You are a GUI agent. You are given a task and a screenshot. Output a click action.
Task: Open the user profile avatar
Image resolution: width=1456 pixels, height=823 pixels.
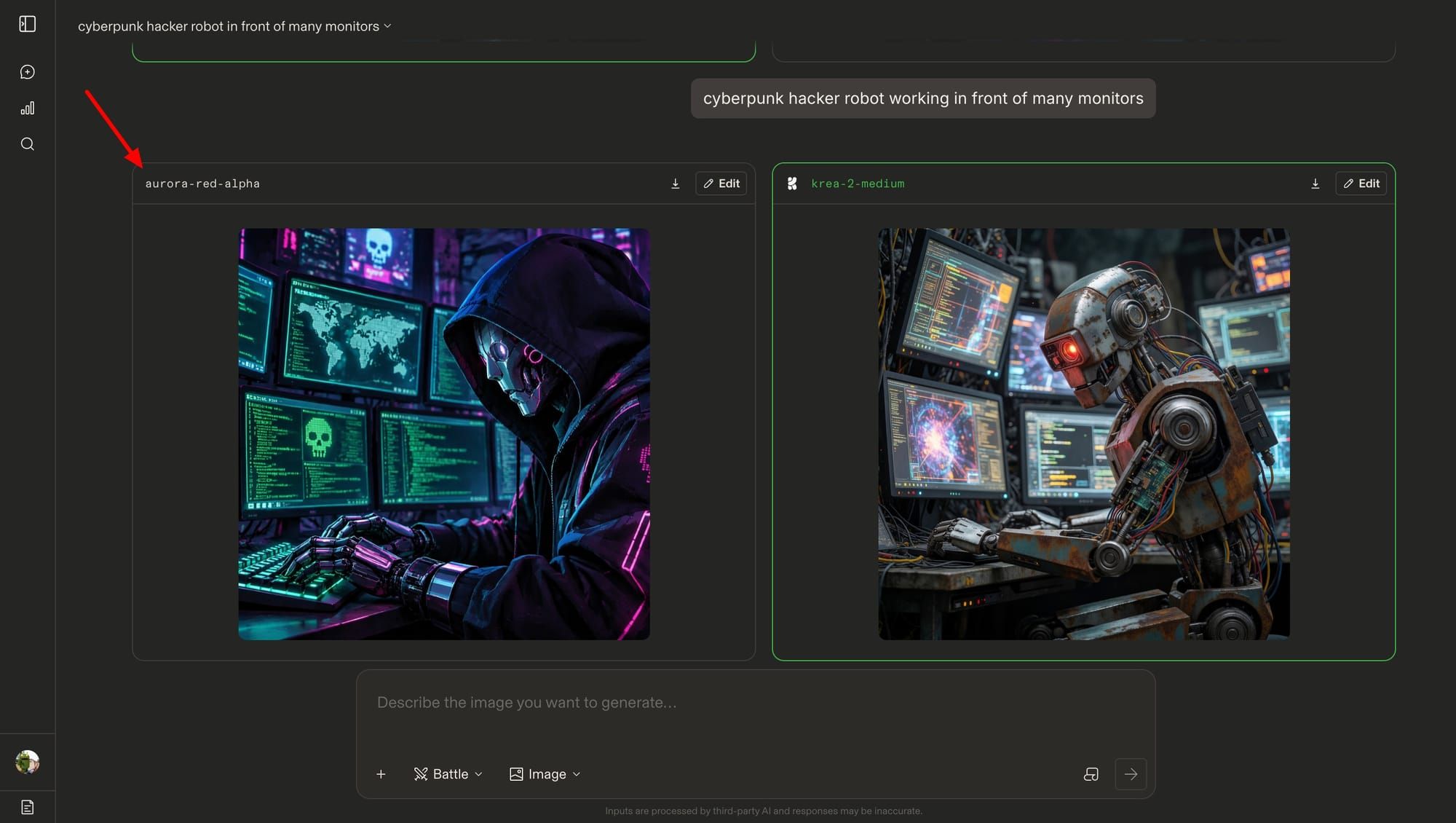tap(28, 762)
